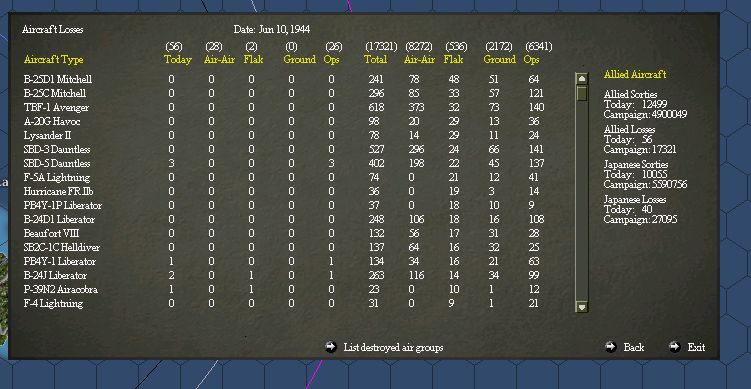Select the B-24D1 Liberator row
The image size is (751, 389).
(284, 219)
